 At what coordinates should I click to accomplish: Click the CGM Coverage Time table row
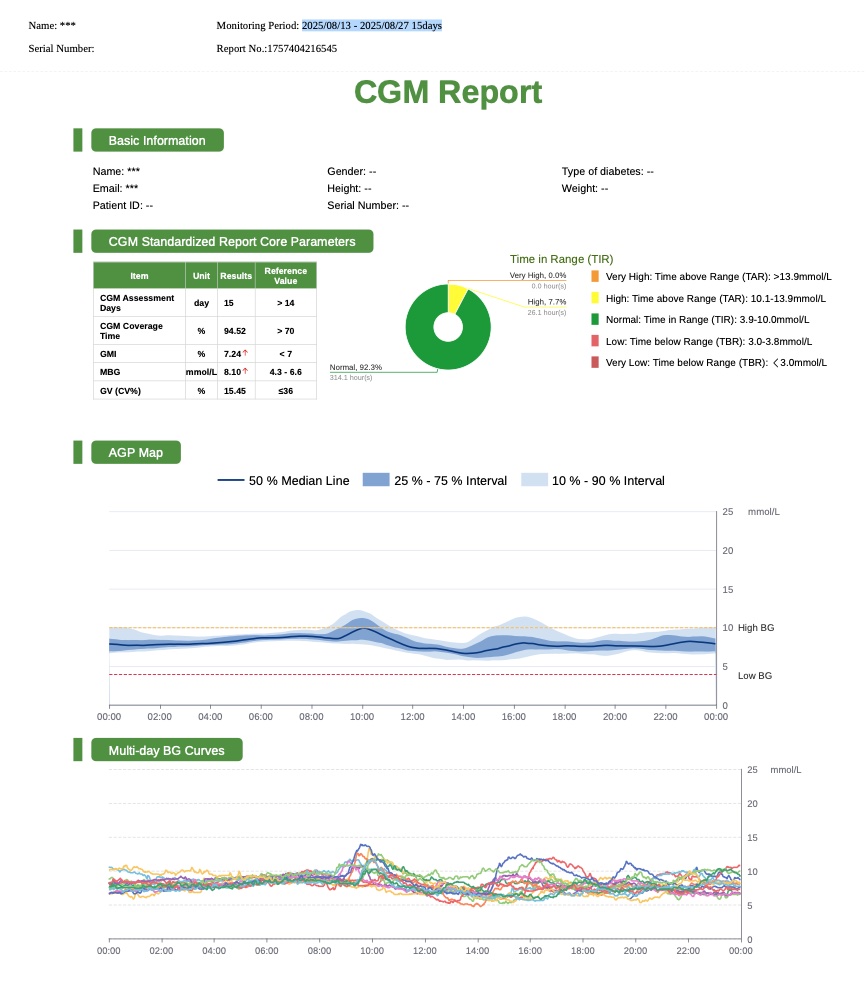tap(204, 330)
